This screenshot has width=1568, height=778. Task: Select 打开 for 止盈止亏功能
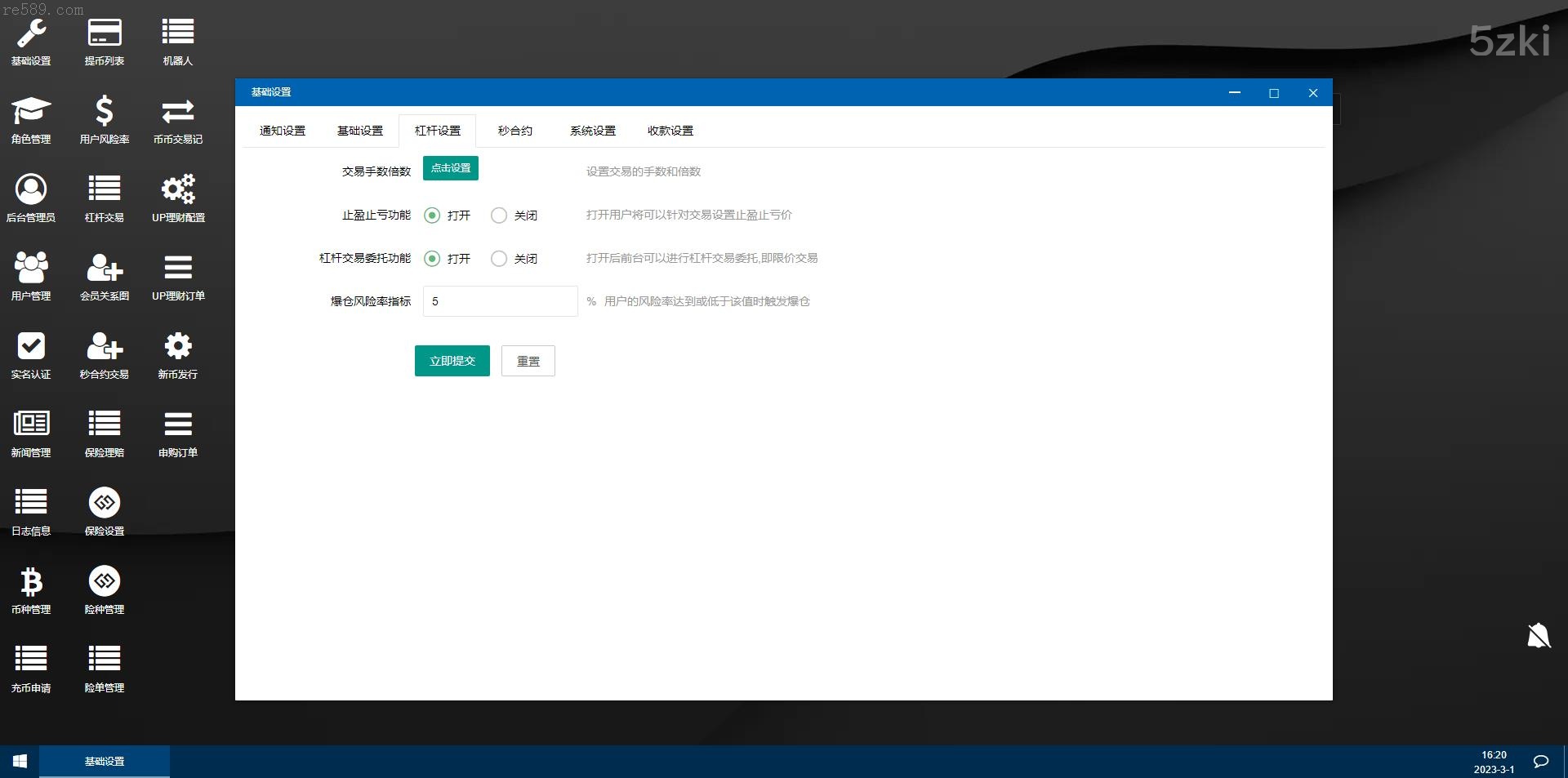pos(432,216)
